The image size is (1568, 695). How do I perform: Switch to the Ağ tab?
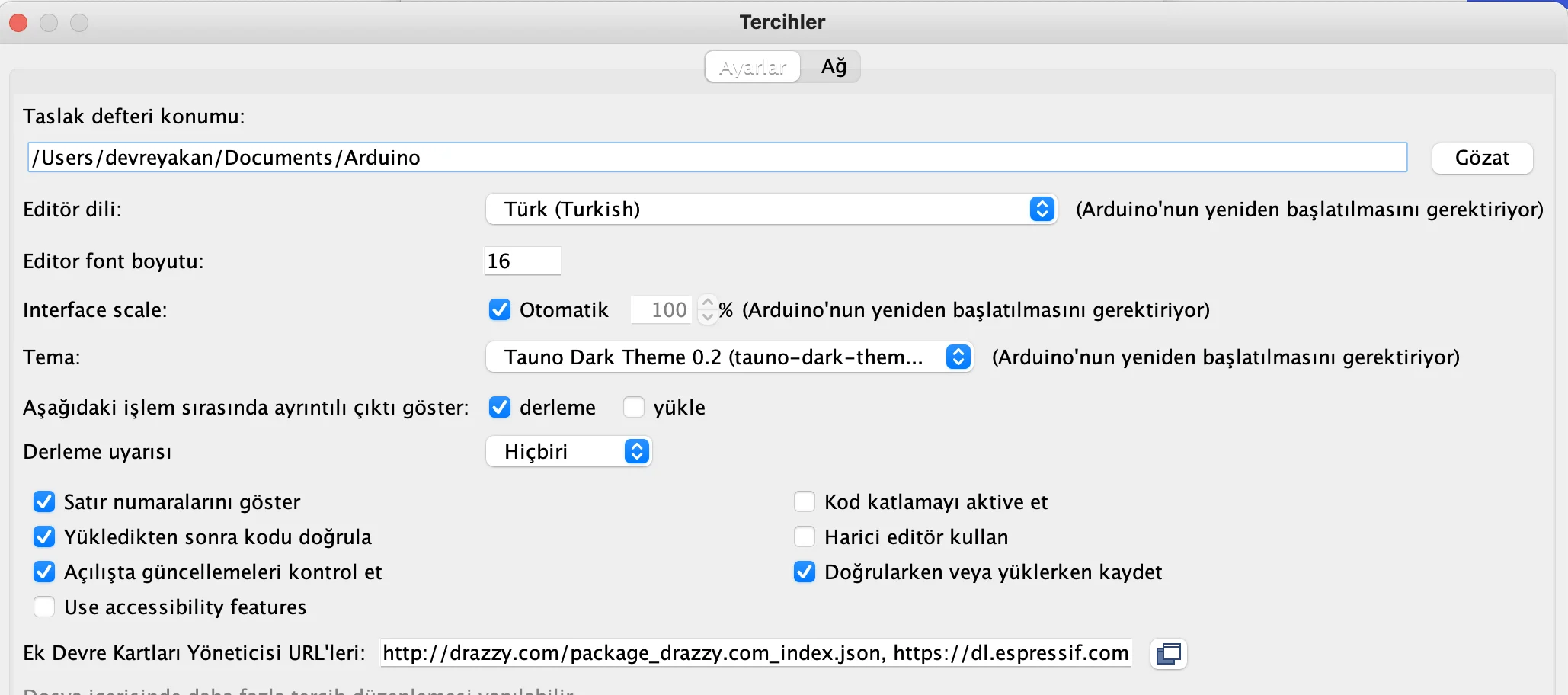tap(834, 67)
